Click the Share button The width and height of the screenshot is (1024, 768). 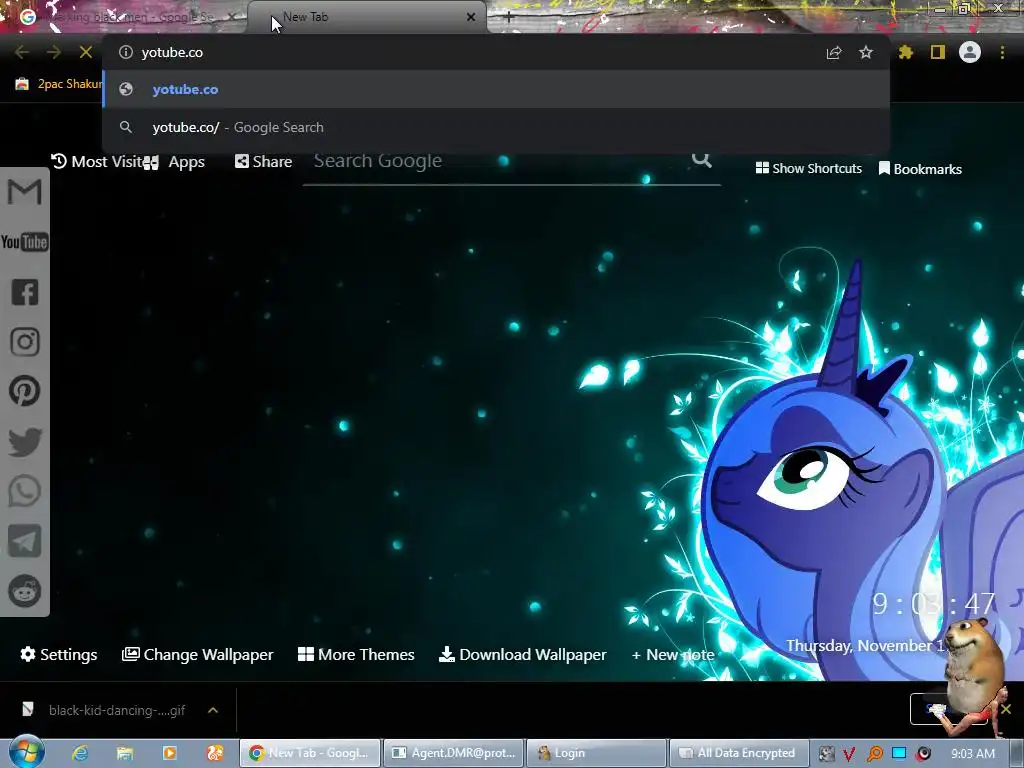coord(263,161)
